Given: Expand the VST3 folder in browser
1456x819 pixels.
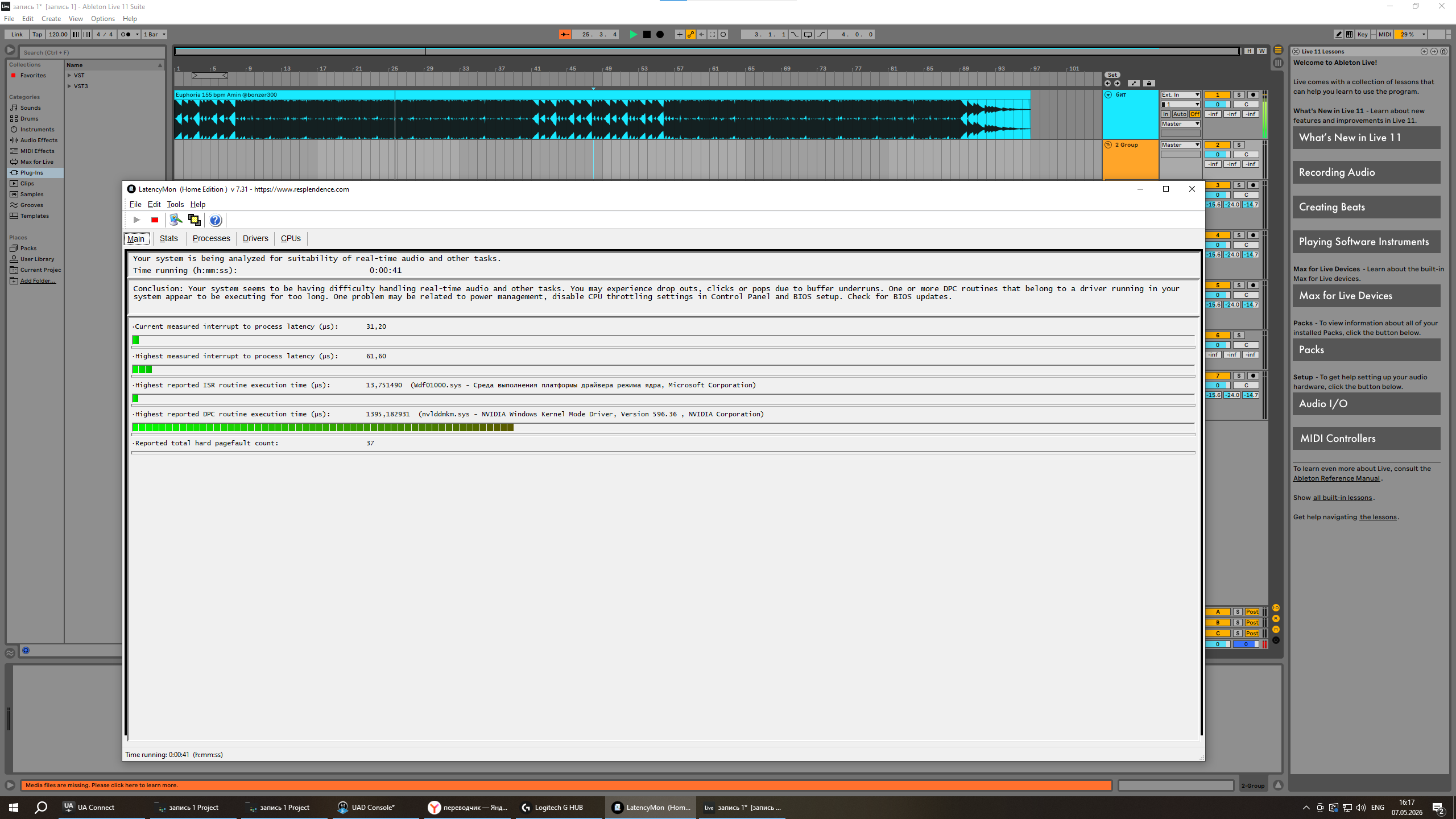Looking at the screenshot, I should (x=69, y=86).
